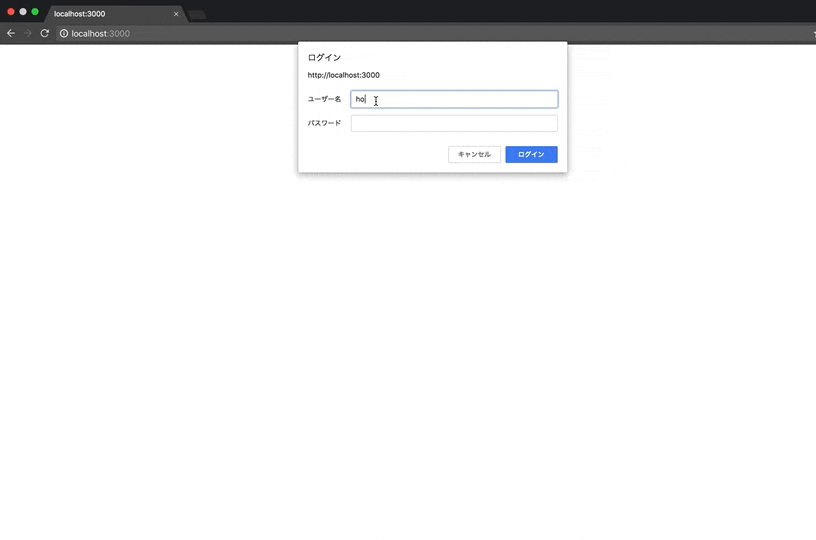Select the localhost:3000 browser tab
This screenshot has width=816, height=540.
point(114,14)
